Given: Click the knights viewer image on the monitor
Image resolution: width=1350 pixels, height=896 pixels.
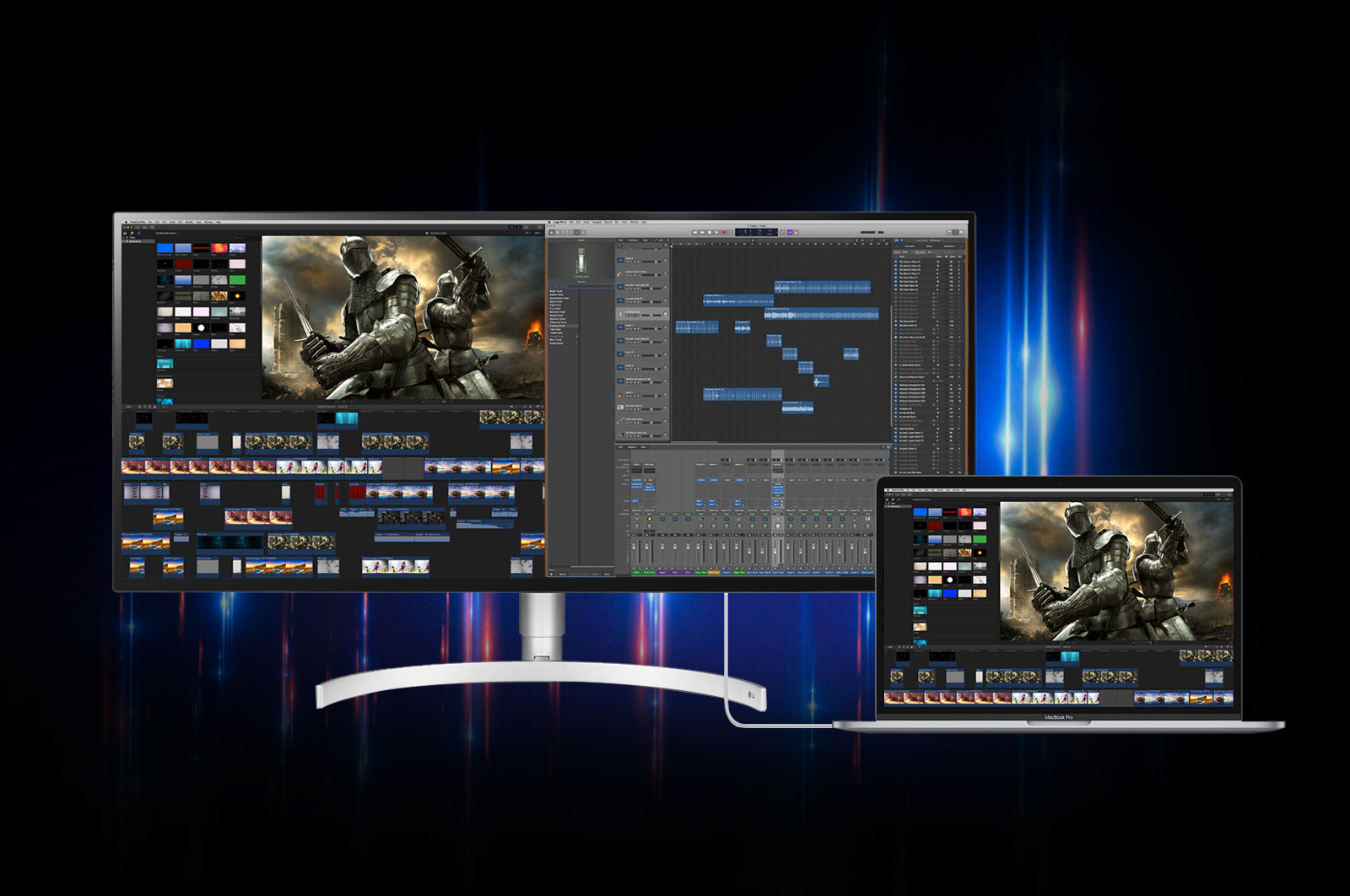Looking at the screenshot, I should click(x=403, y=317).
